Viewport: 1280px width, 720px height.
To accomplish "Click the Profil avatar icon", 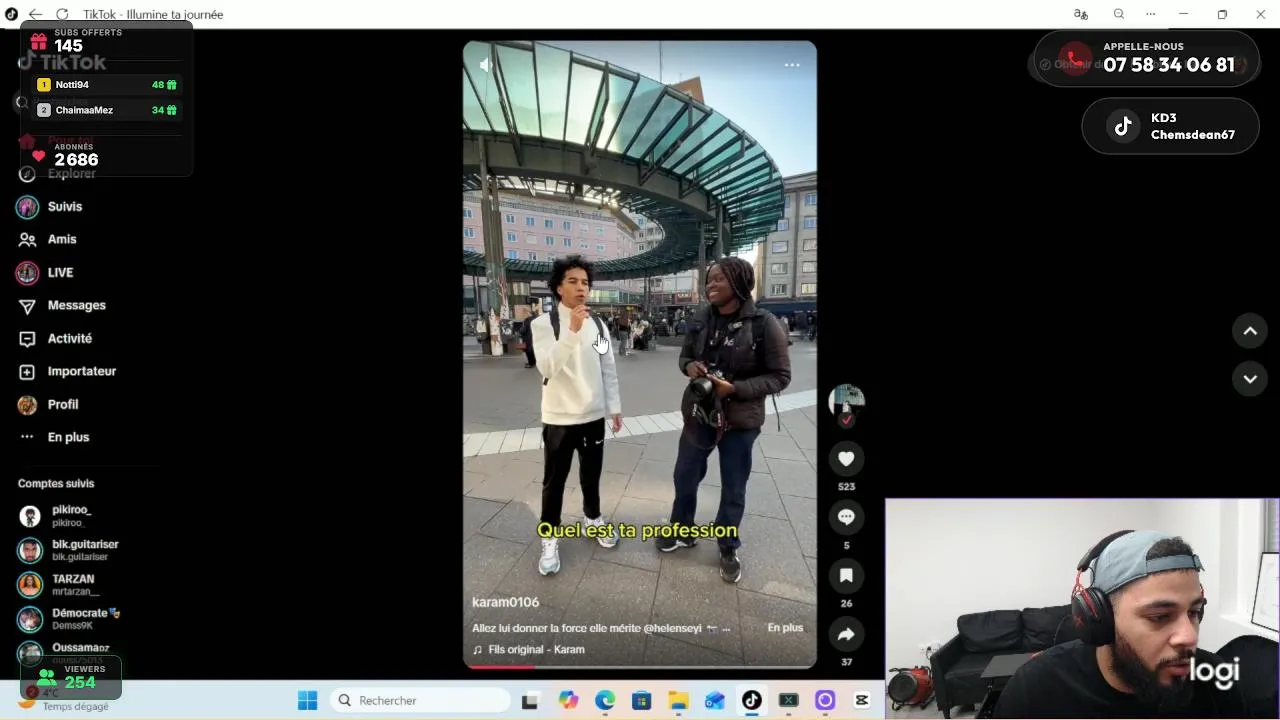I will coord(27,405).
